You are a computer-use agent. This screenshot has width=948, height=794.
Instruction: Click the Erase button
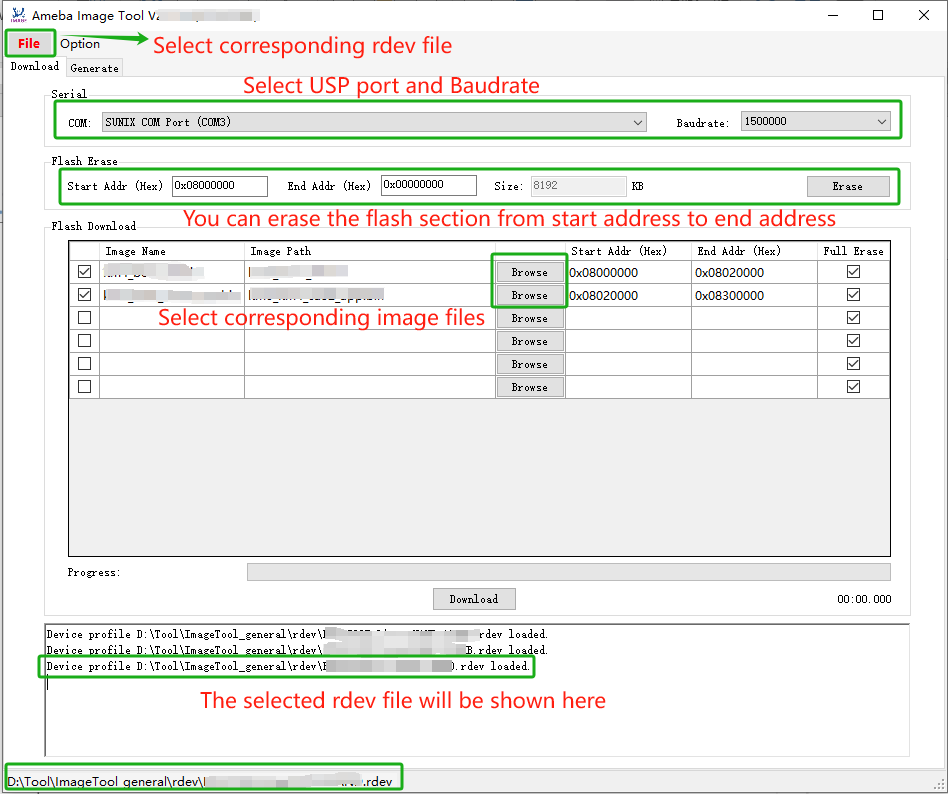tap(848, 186)
